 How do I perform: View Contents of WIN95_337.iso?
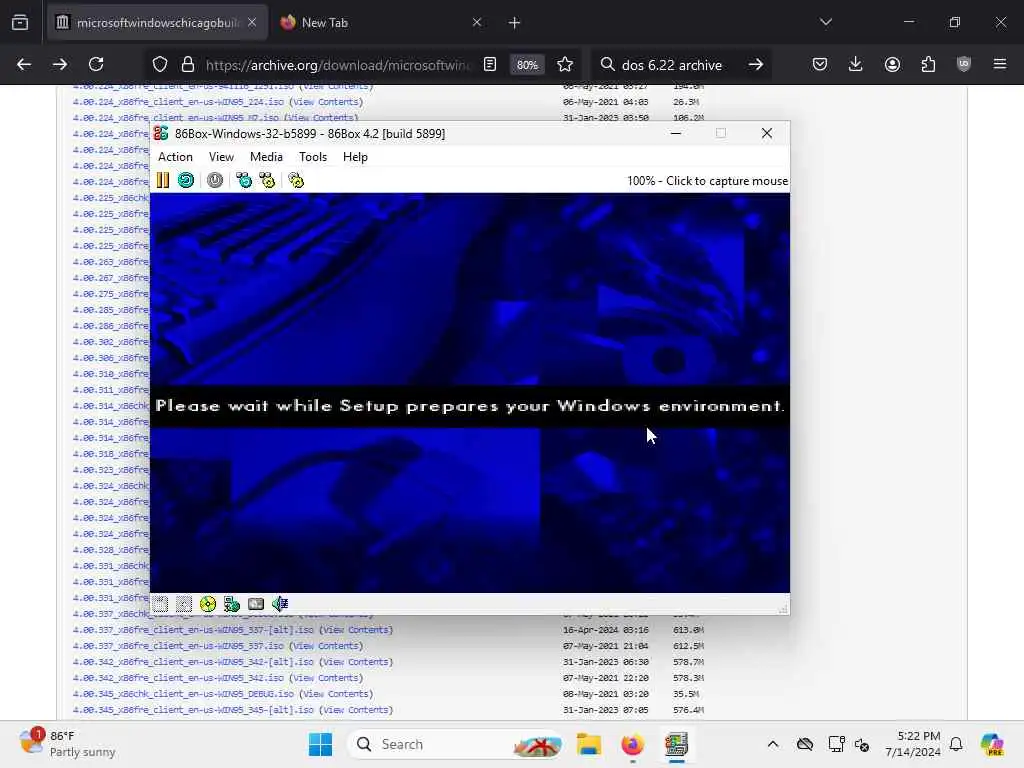pyautogui.click(x=326, y=646)
